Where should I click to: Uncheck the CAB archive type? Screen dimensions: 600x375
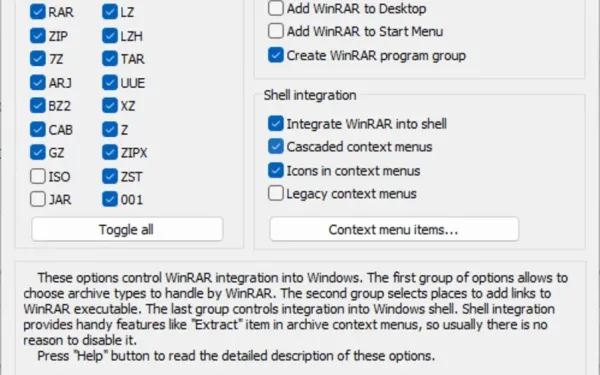(38, 130)
